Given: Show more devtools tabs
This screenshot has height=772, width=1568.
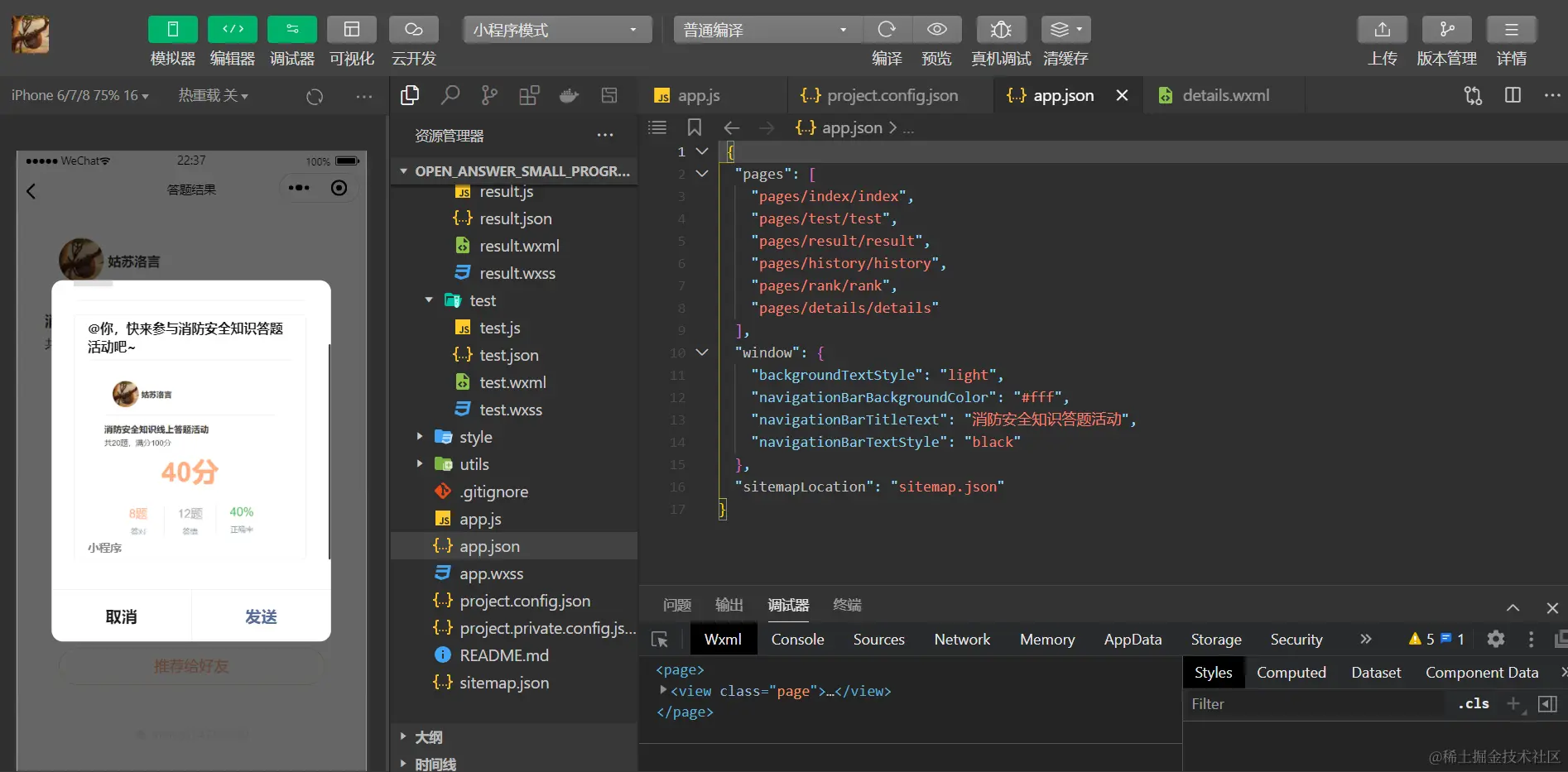Looking at the screenshot, I should tap(1366, 639).
